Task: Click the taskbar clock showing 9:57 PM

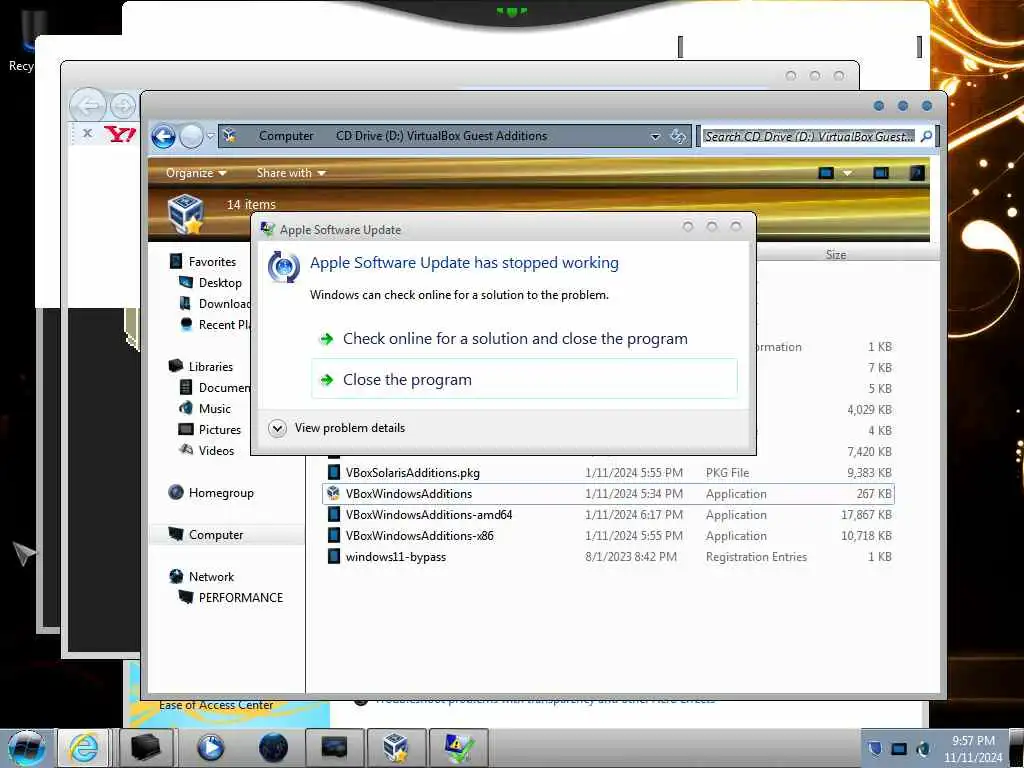Action: (973, 748)
